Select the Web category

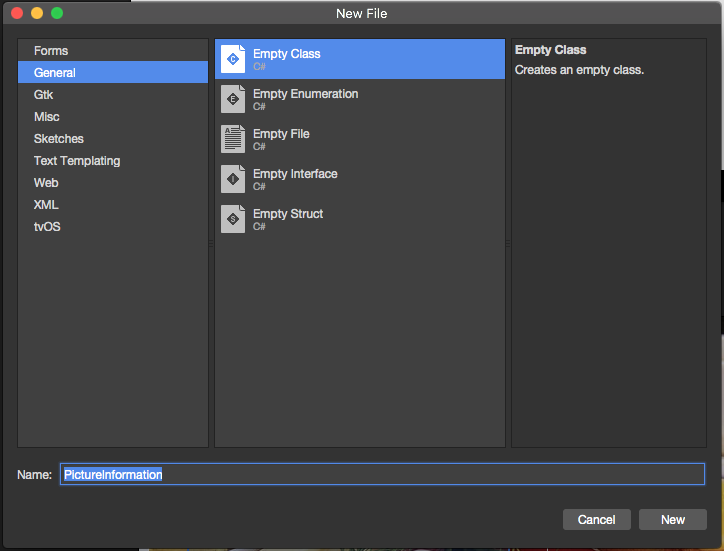(113, 182)
